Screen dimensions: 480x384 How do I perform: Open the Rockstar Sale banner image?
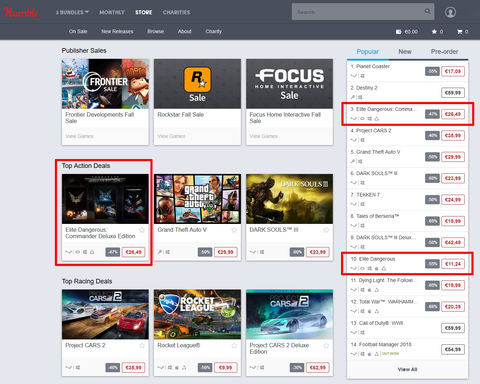pos(197,84)
